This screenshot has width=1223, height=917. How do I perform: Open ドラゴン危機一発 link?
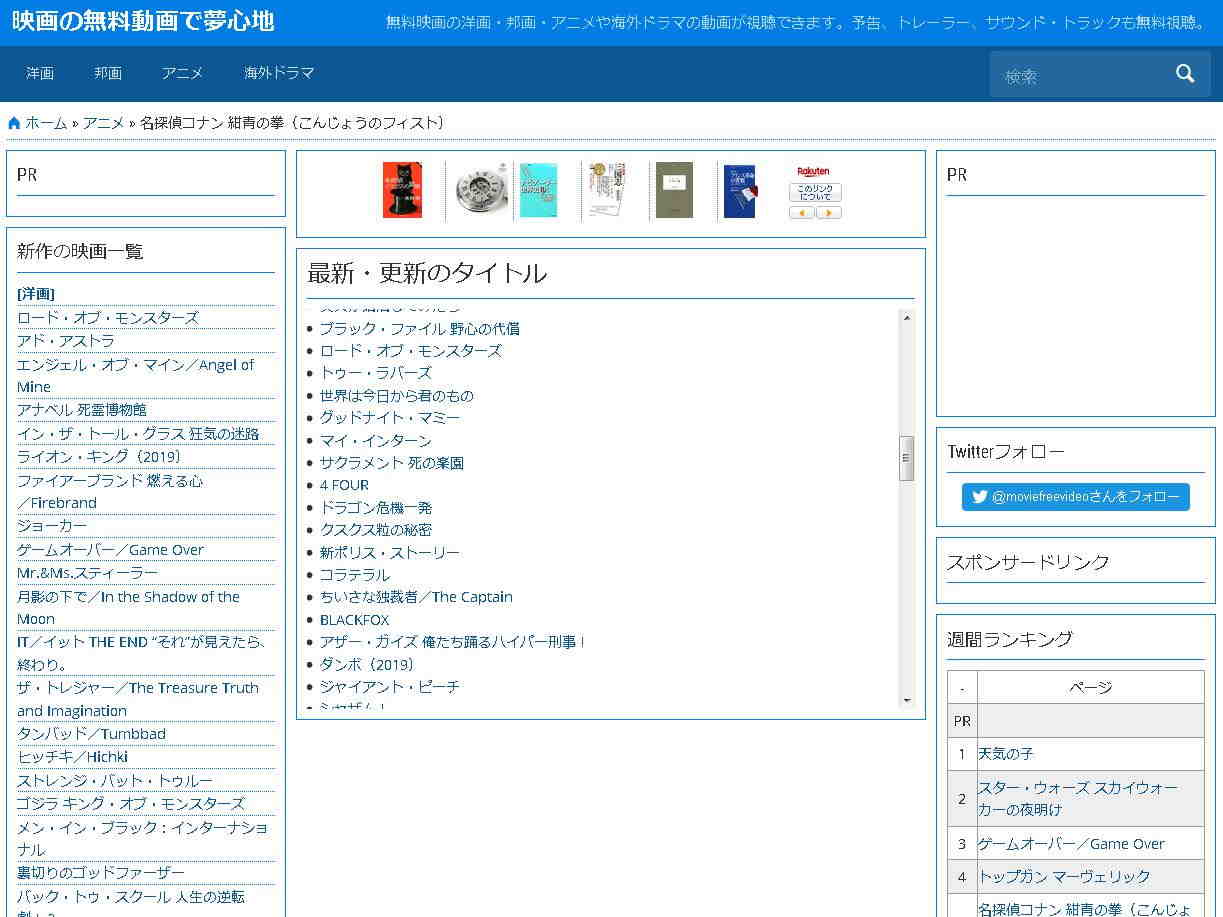(x=375, y=507)
